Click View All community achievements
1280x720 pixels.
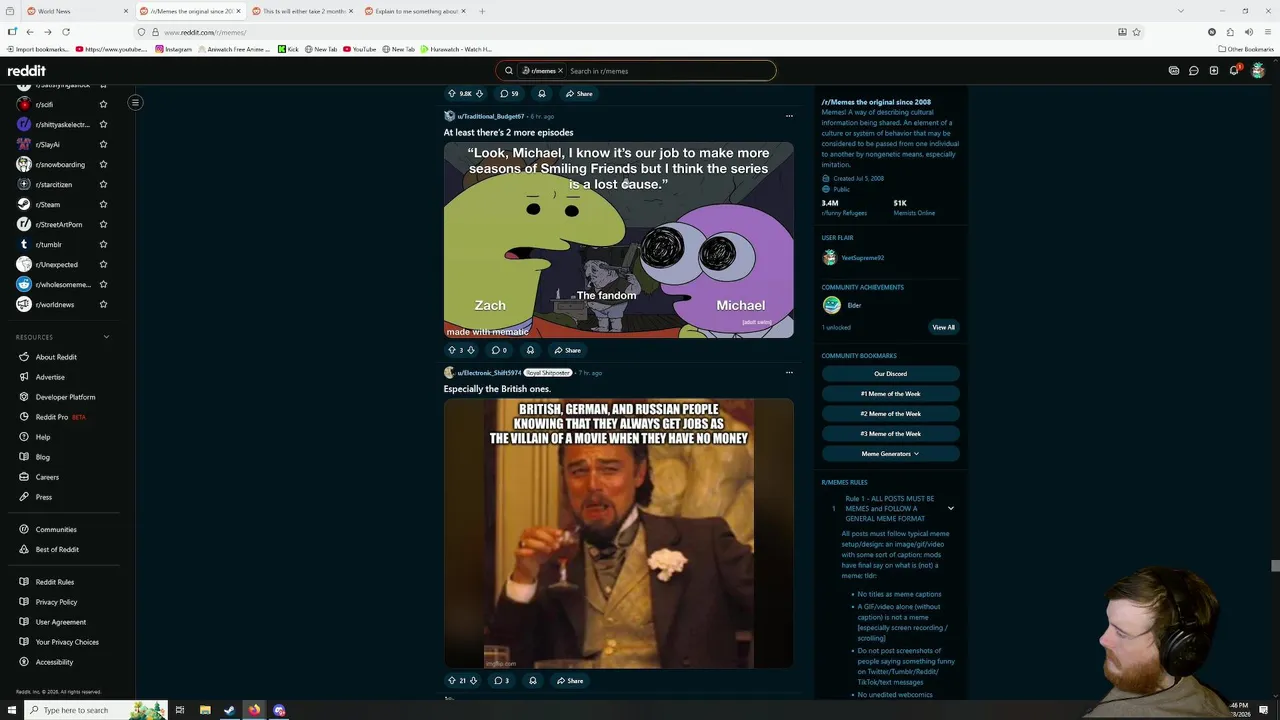tap(944, 327)
